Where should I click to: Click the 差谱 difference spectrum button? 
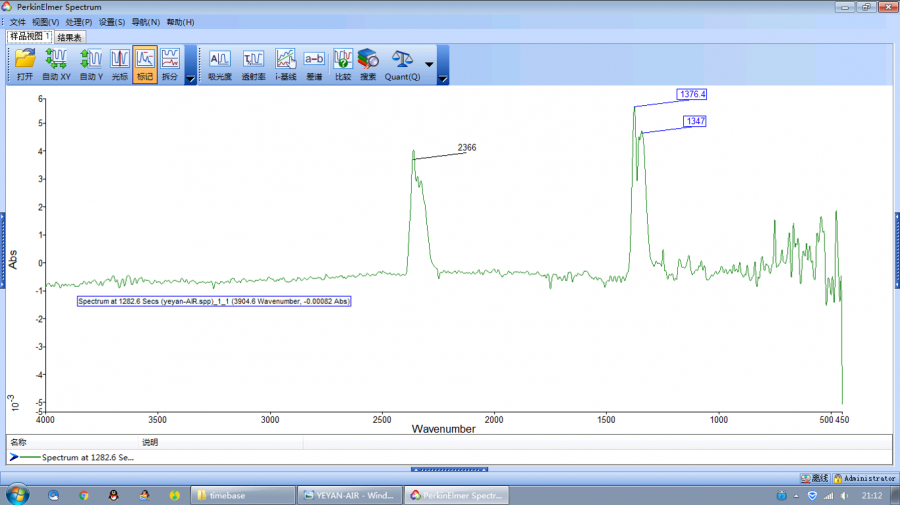pyautogui.click(x=314, y=63)
